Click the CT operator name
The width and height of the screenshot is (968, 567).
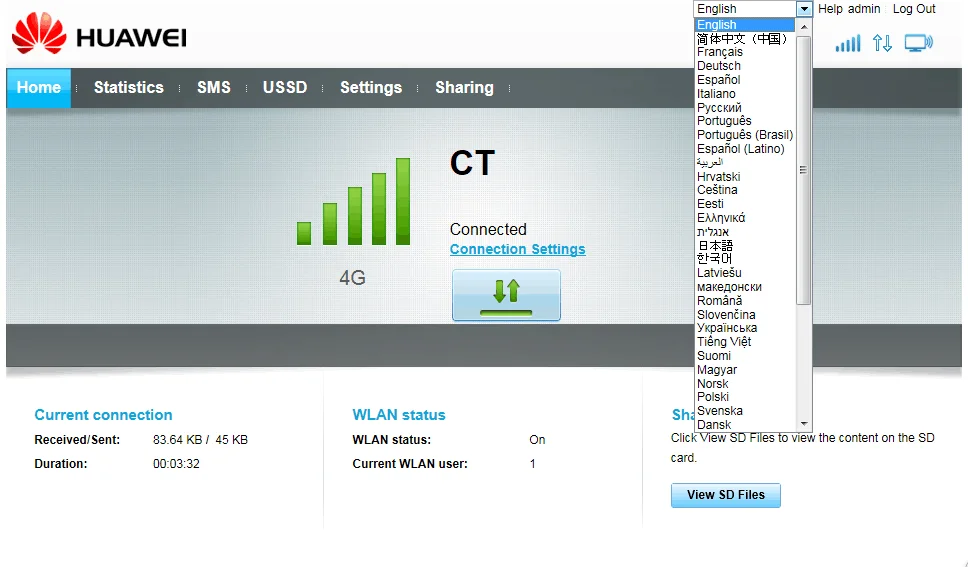[472, 163]
